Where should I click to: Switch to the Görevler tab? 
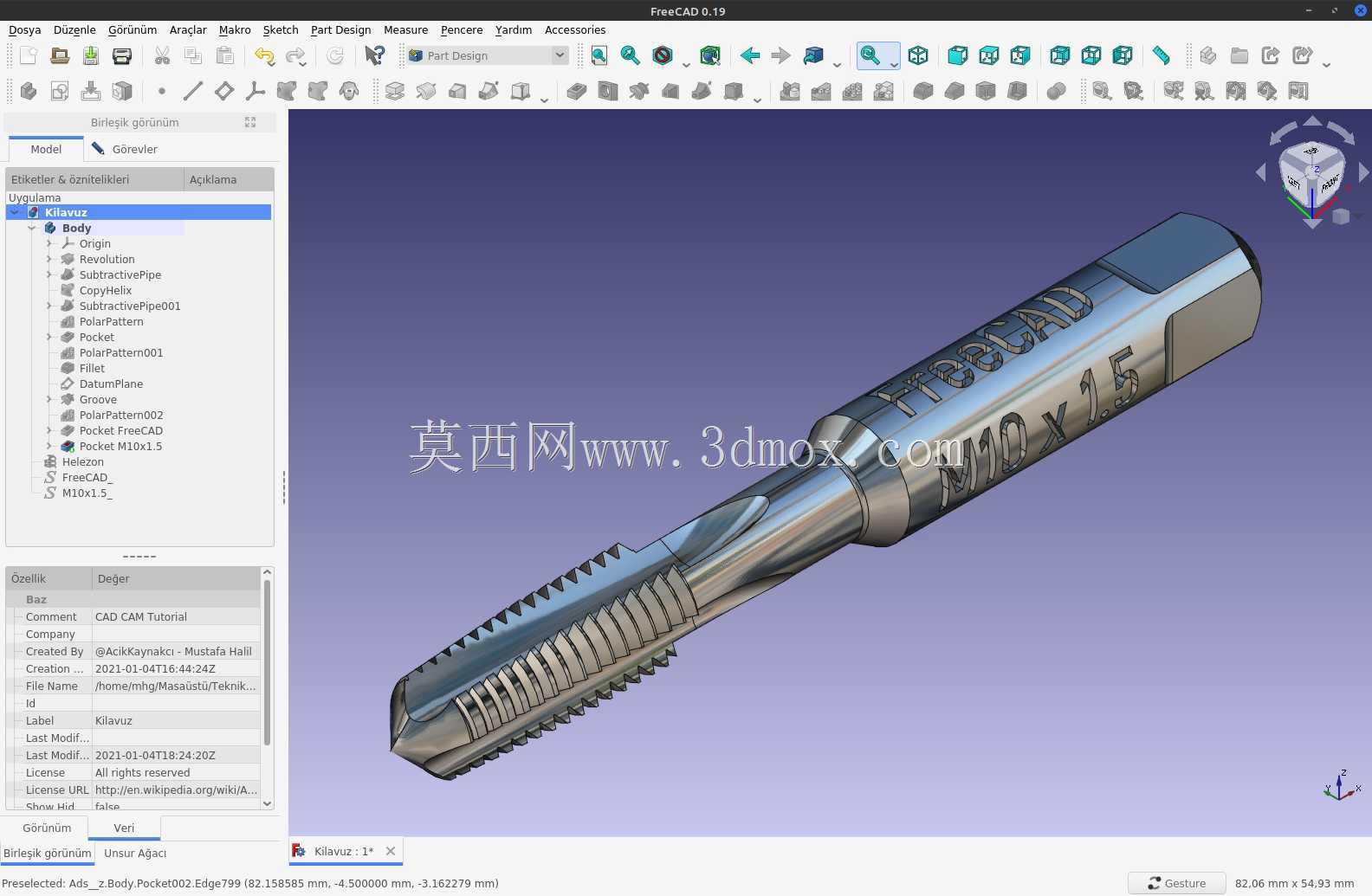point(125,149)
